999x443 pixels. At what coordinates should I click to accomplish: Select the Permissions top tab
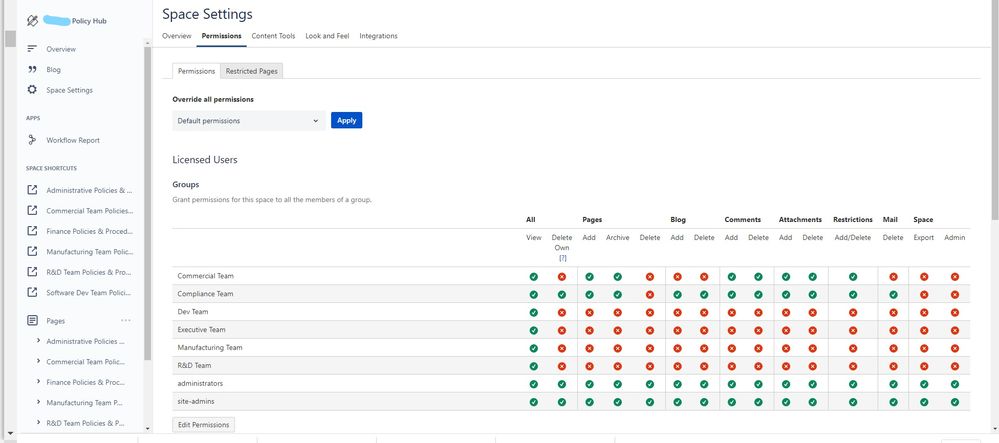click(221, 36)
